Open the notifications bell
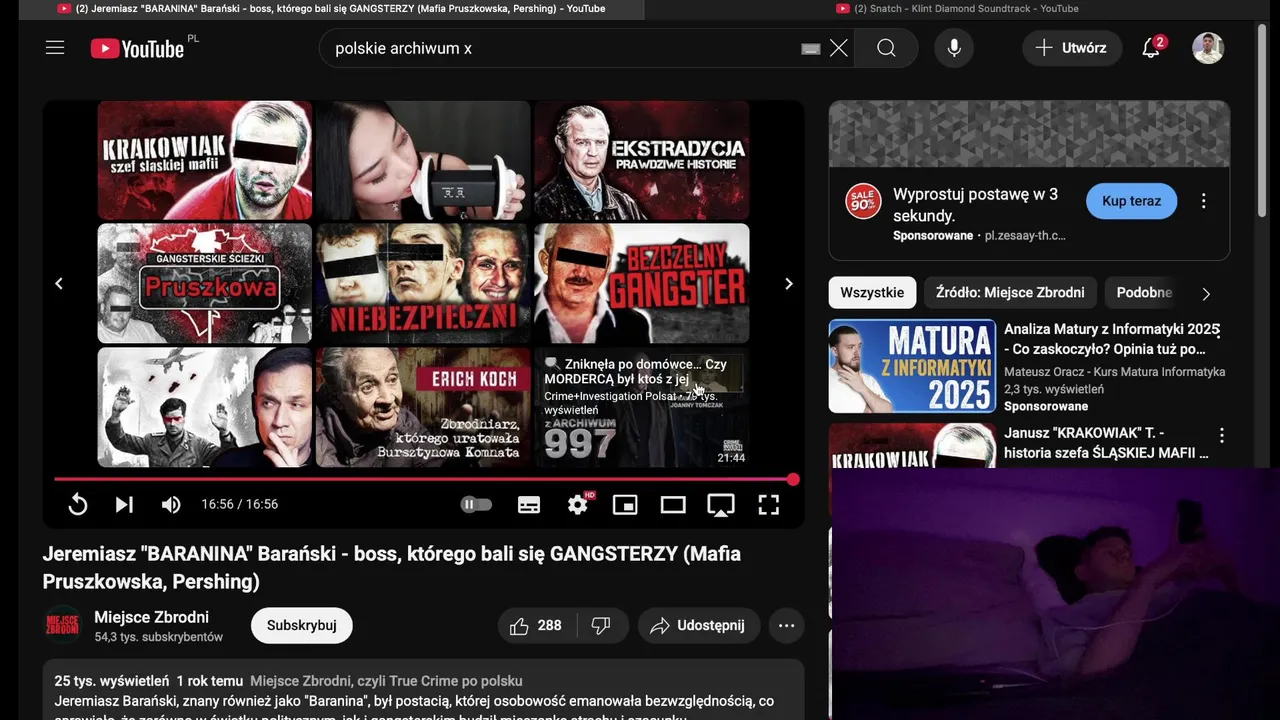This screenshot has height=720, width=1280. click(1152, 47)
